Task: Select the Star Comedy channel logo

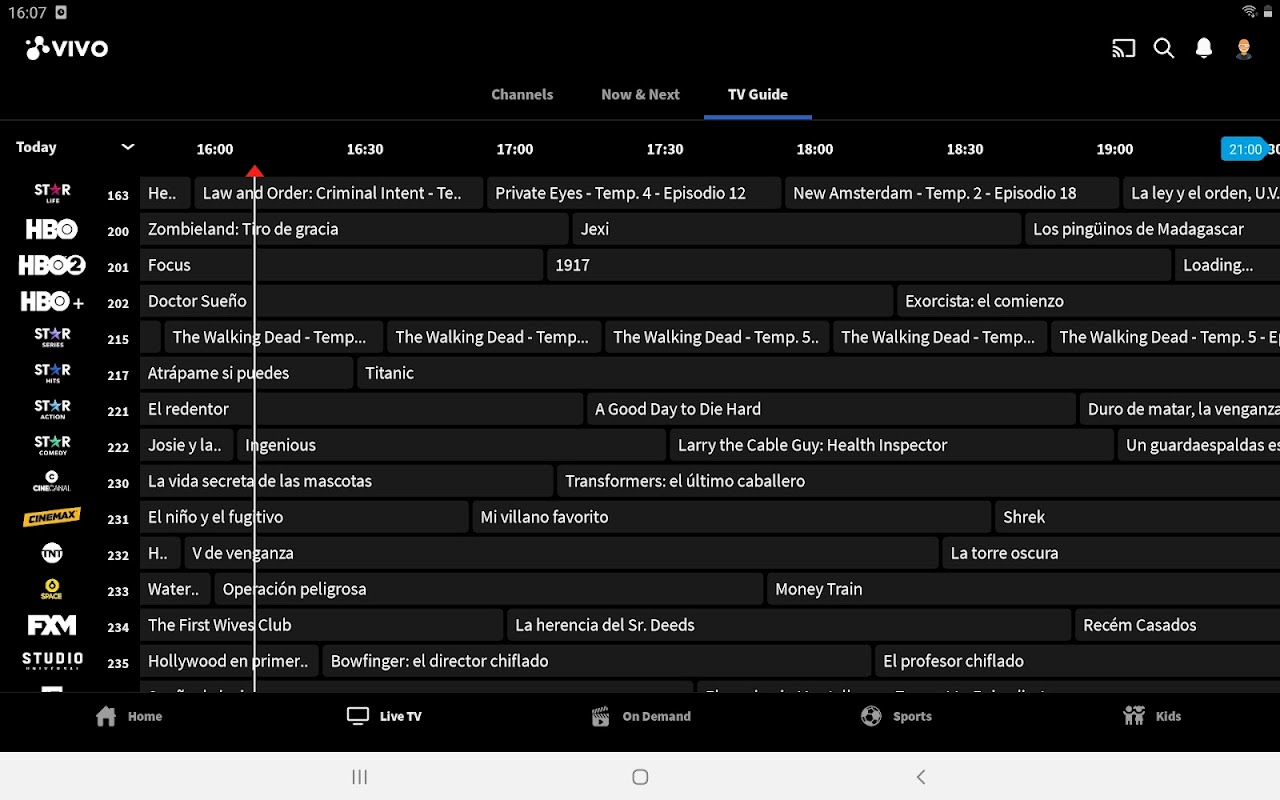Action: coord(52,445)
